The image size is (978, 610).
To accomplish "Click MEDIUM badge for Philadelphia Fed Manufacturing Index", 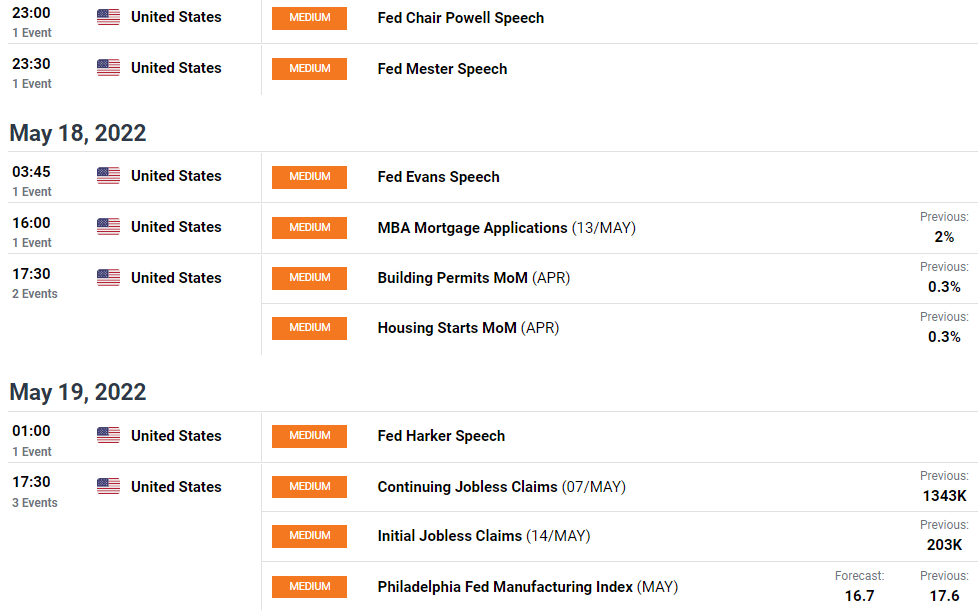I will 309,586.
